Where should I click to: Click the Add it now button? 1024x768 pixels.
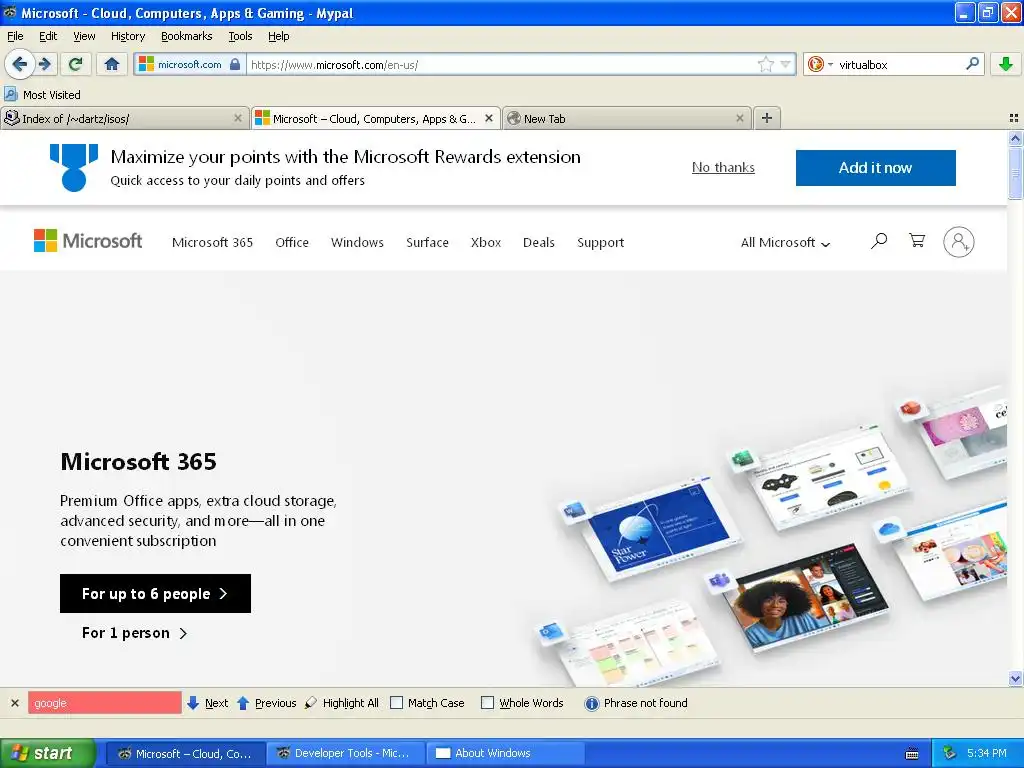point(875,168)
